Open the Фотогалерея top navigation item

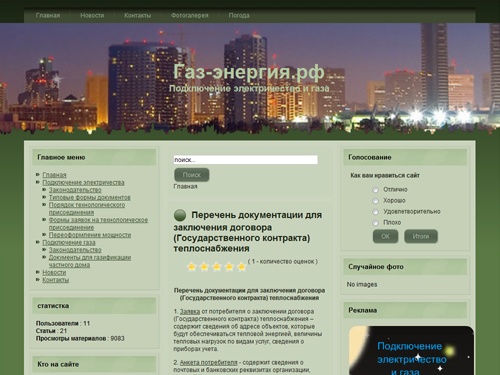[x=190, y=15]
